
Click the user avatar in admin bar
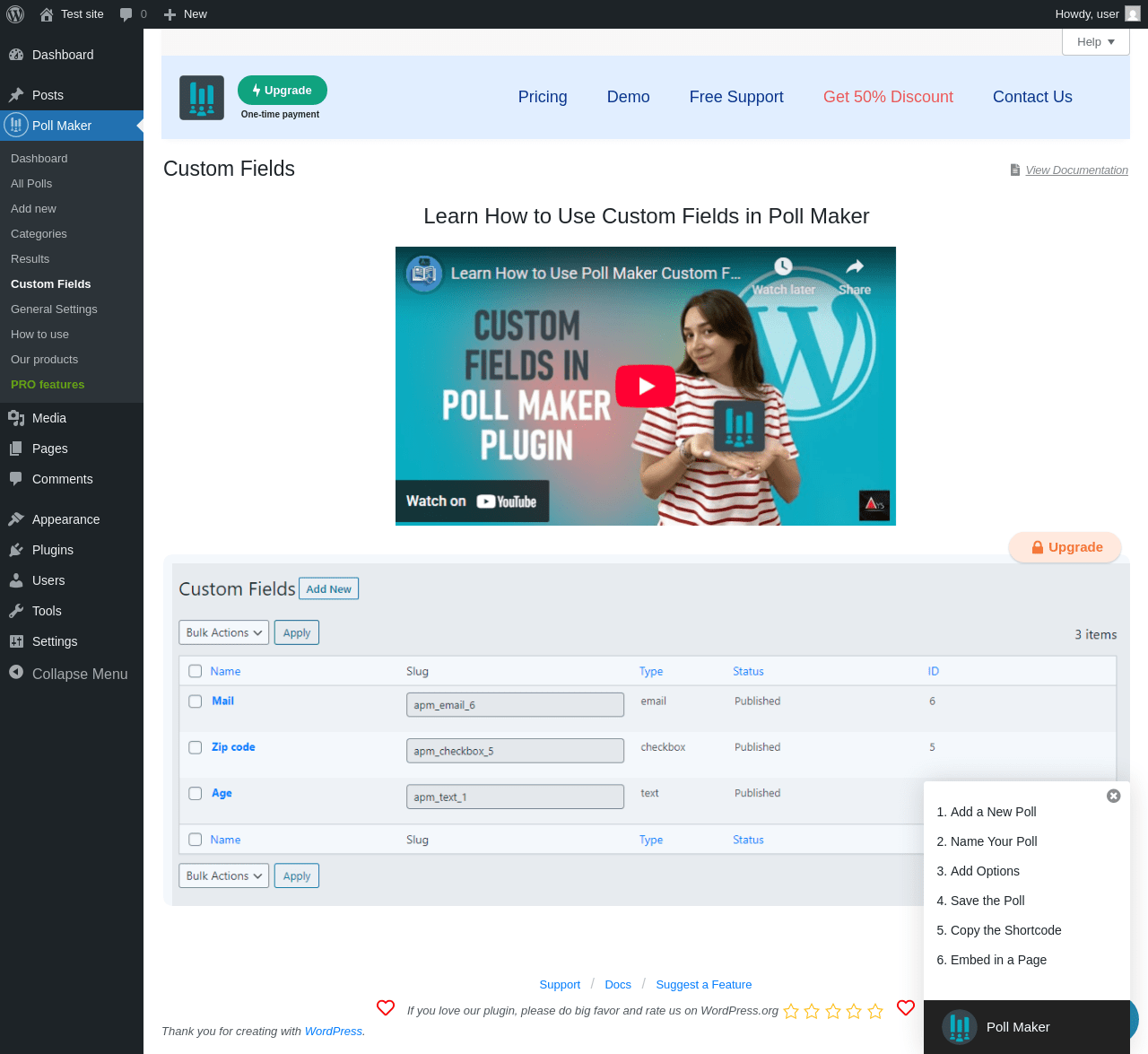pos(1133,14)
